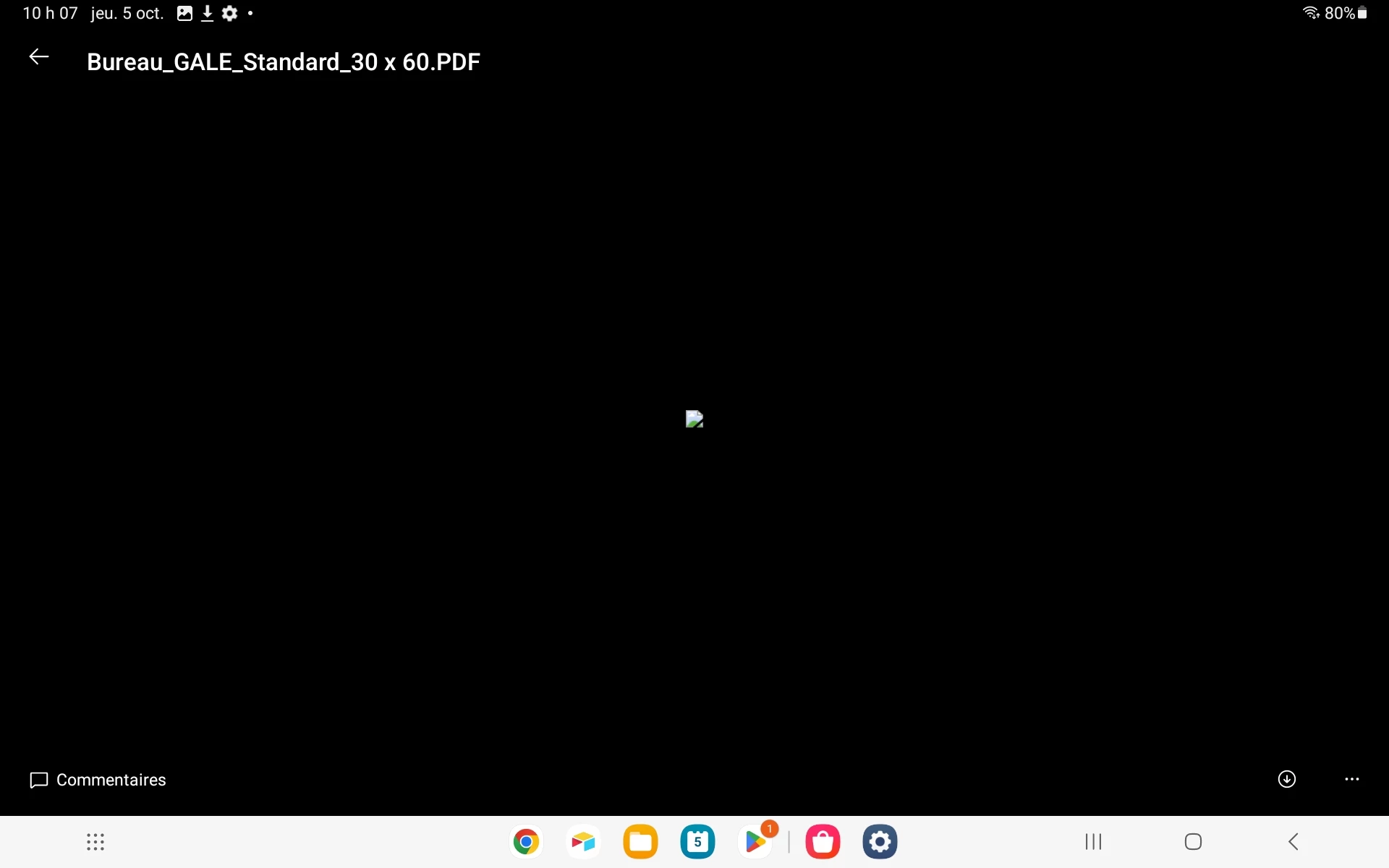Tap the image notification icon in status bar
Screen dimensions: 1389x868
[x=184, y=13]
